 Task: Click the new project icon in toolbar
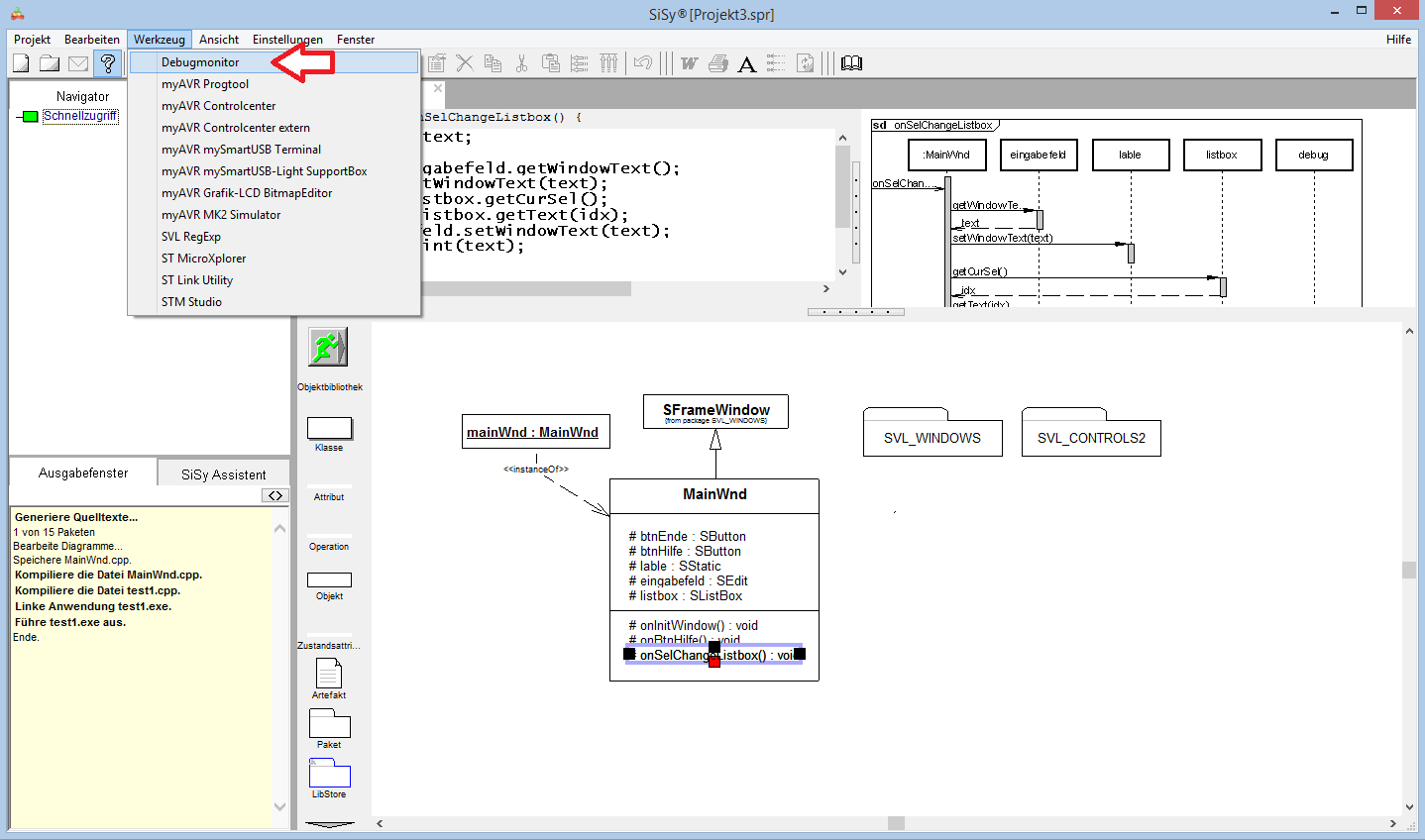(21, 63)
